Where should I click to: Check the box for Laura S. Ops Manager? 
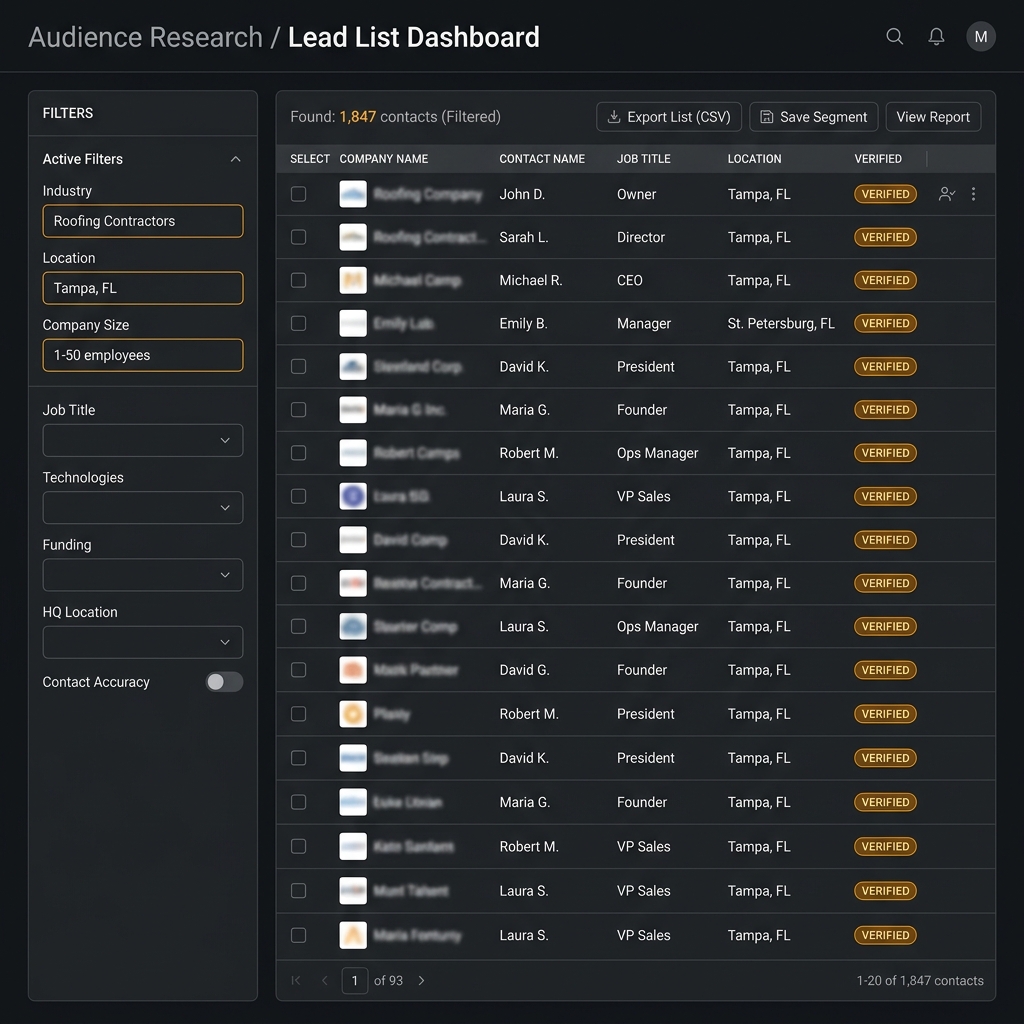pos(298,626)
